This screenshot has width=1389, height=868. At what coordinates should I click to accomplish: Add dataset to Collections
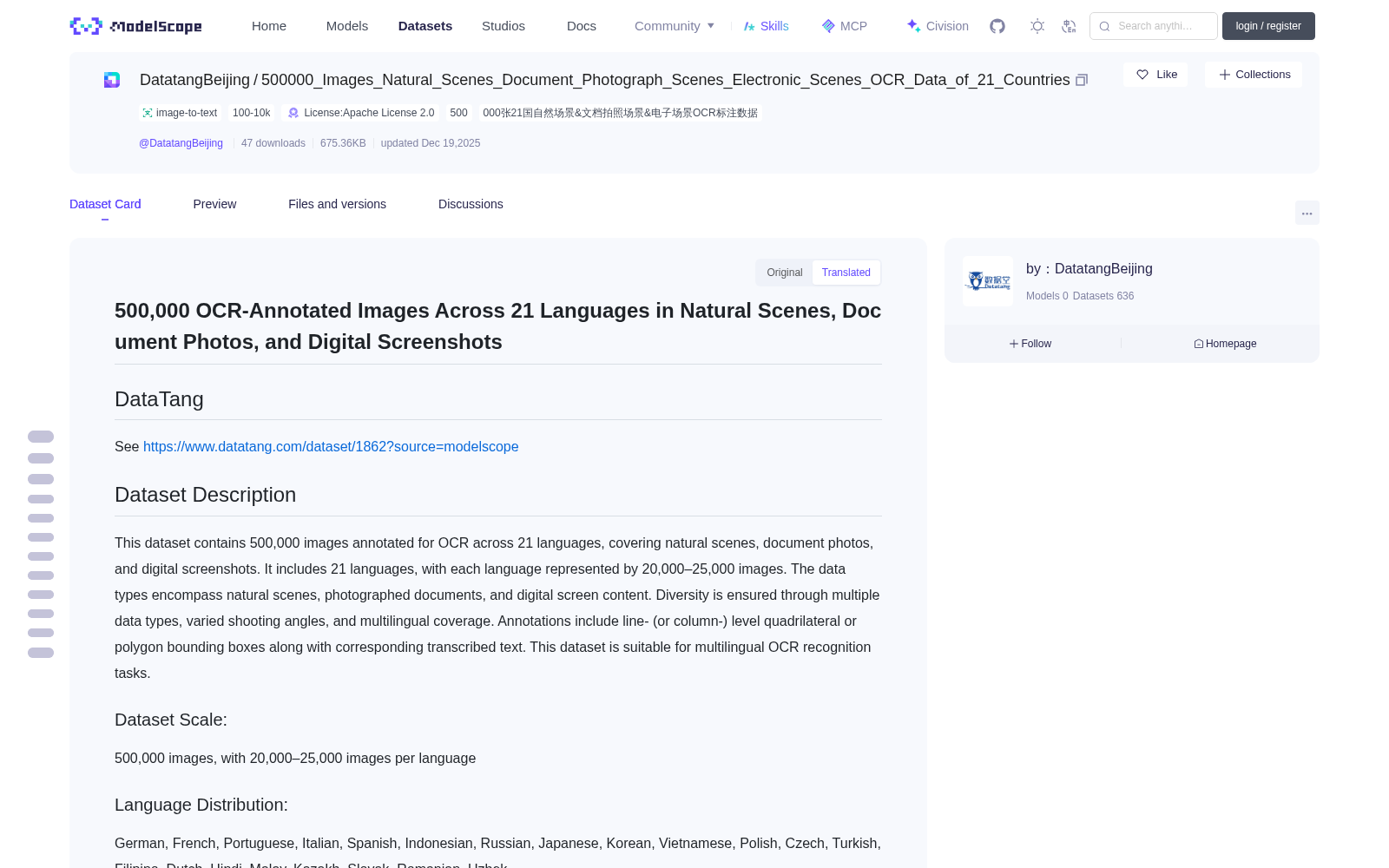[1254, 75]
